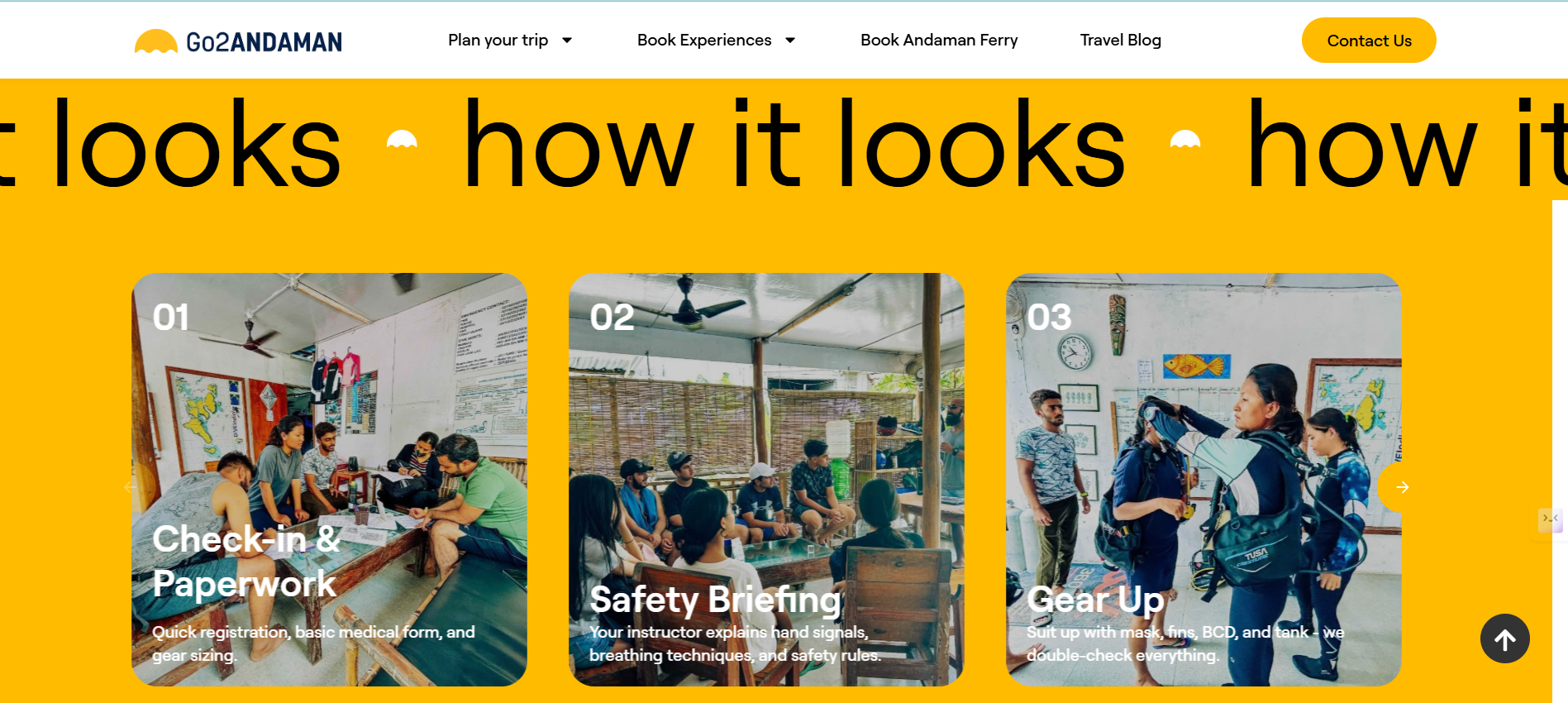Select the Safety Briefing card
The image size is (1568, 703).
point(766,480)
